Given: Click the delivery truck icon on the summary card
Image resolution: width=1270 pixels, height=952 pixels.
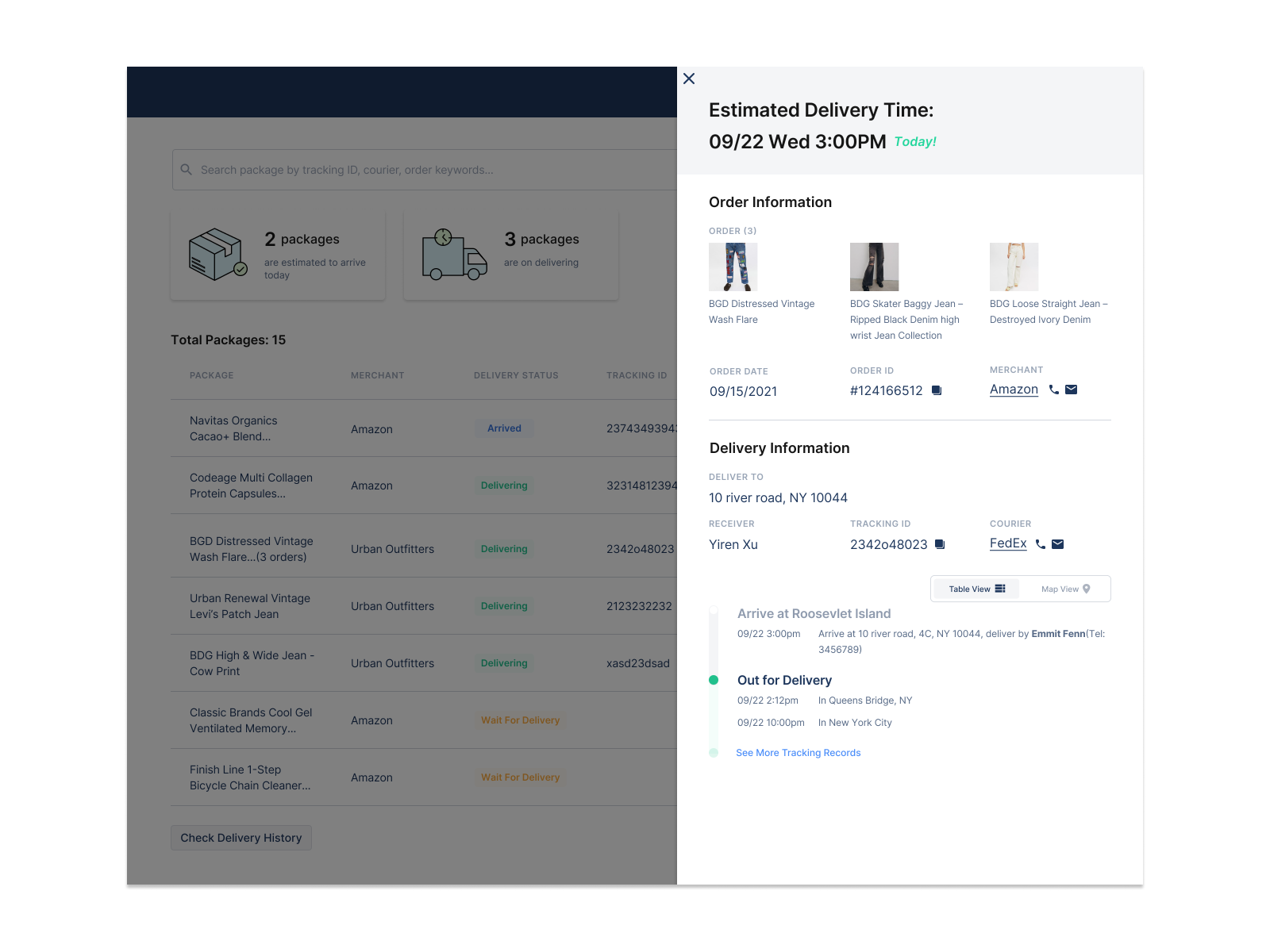Looking at the screenshot, I should point(454,255).
